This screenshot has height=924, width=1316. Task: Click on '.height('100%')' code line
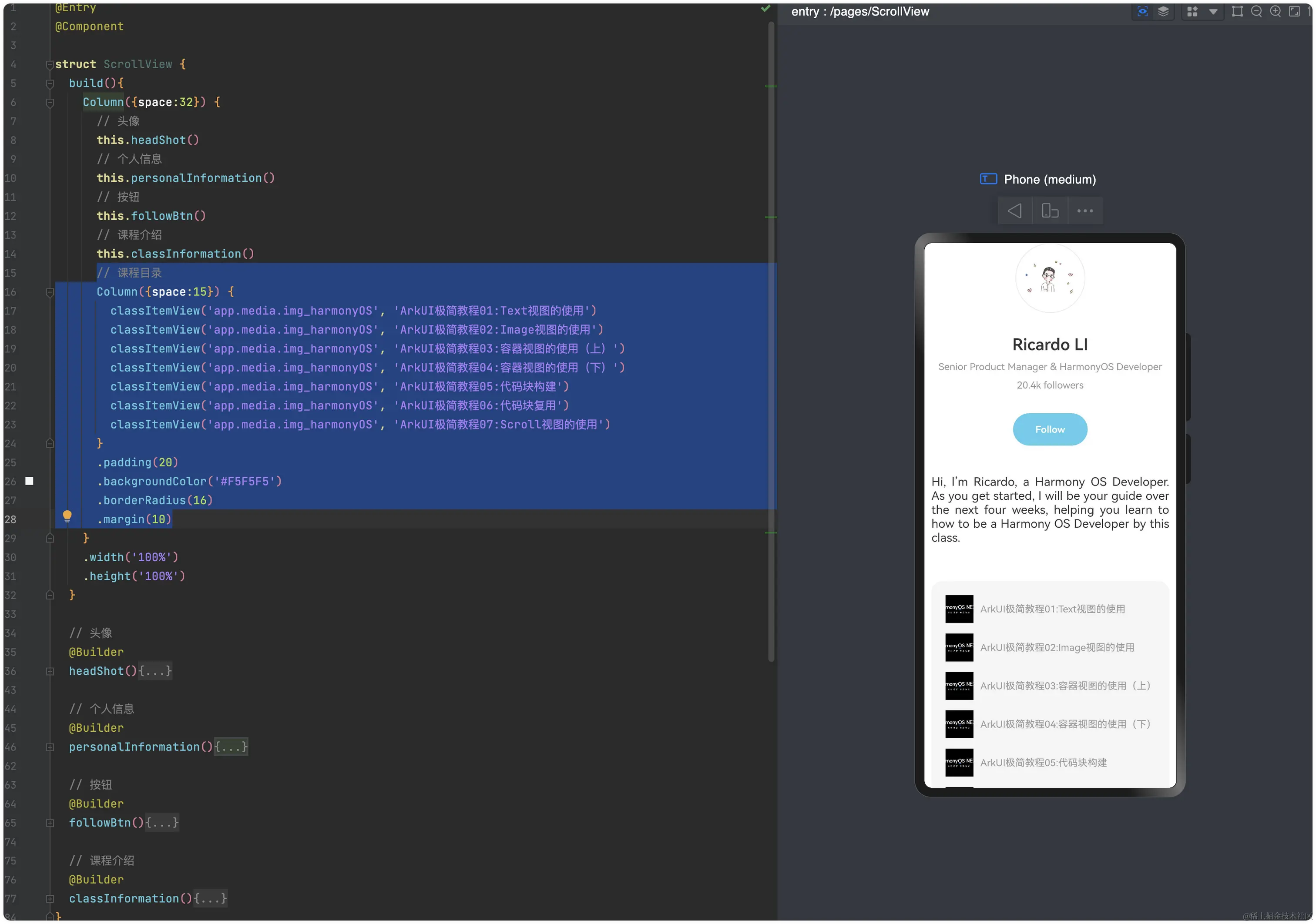point(134,576)
